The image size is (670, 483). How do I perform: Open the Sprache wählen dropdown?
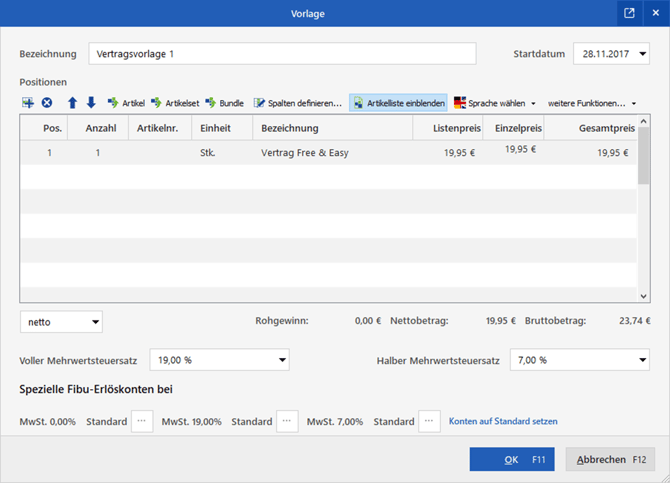tap(495, 103)
